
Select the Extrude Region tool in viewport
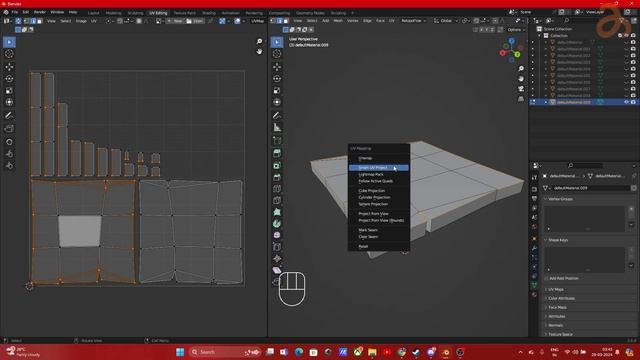[x=277, y=153]
